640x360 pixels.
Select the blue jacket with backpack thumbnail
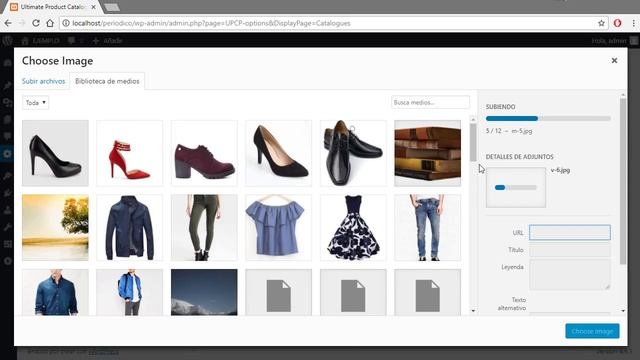129,292
